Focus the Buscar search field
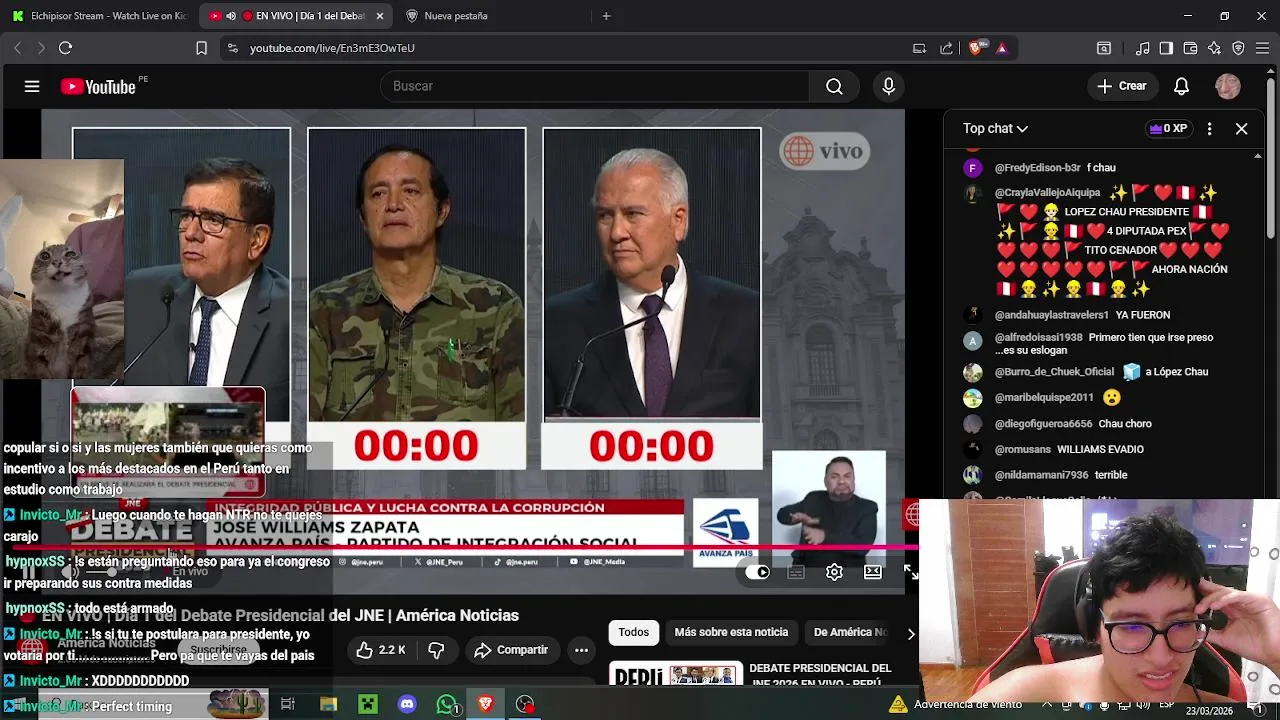The width and height of the screenshot is (1280, 720). (x=595, y=87)
